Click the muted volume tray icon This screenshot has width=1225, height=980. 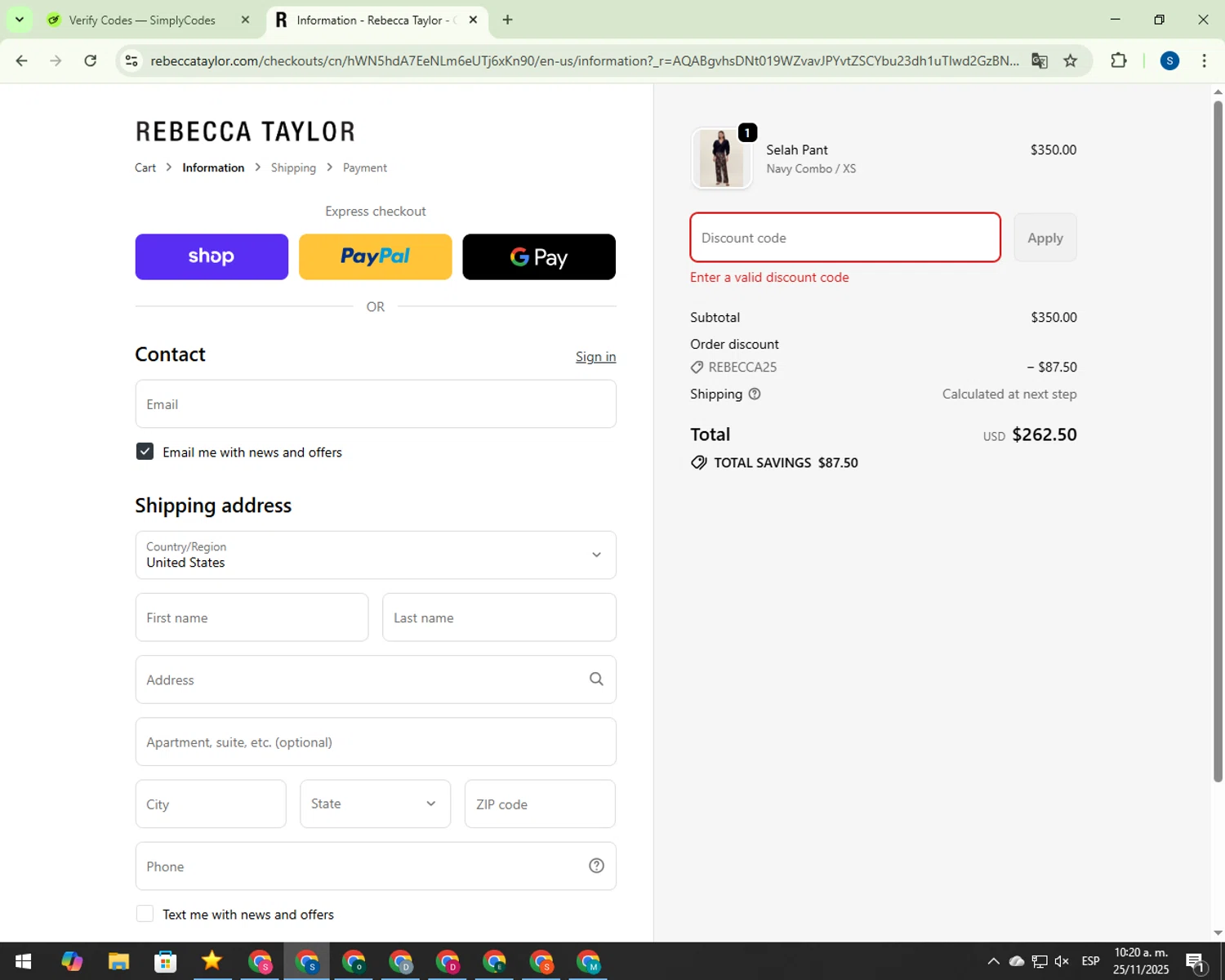pos(1062,961)
